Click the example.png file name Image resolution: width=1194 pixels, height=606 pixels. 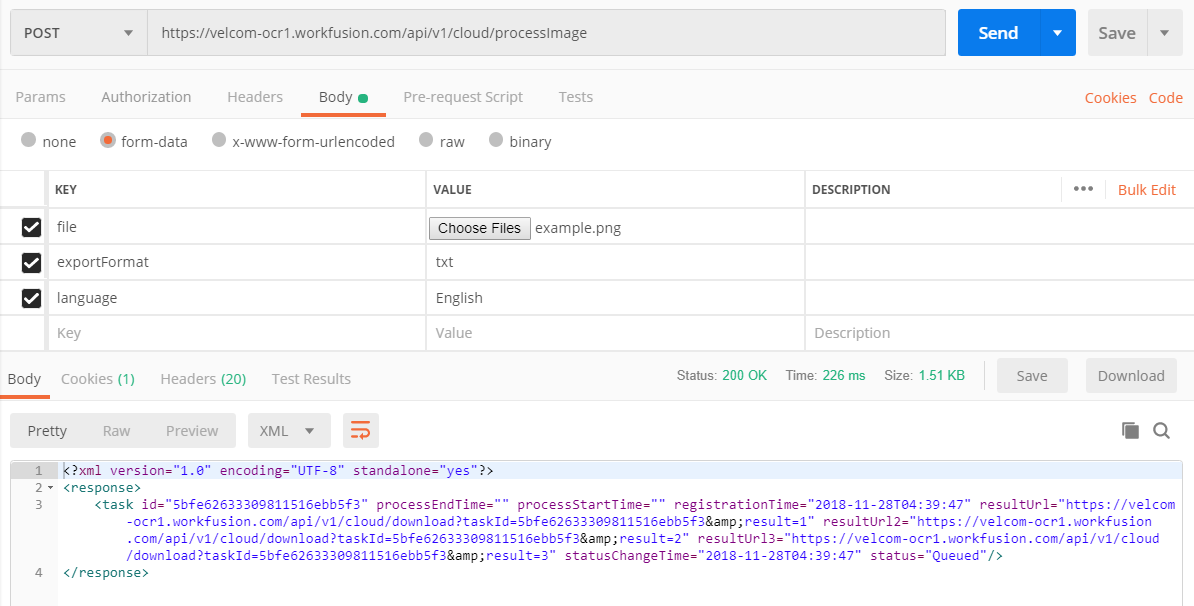578,228
